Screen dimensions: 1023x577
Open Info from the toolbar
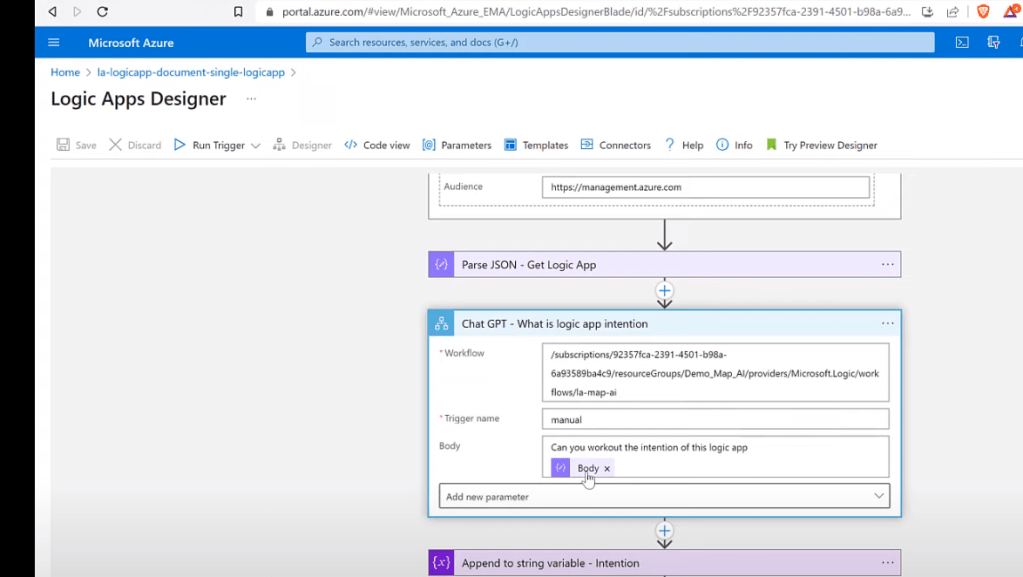coord(735,145)
